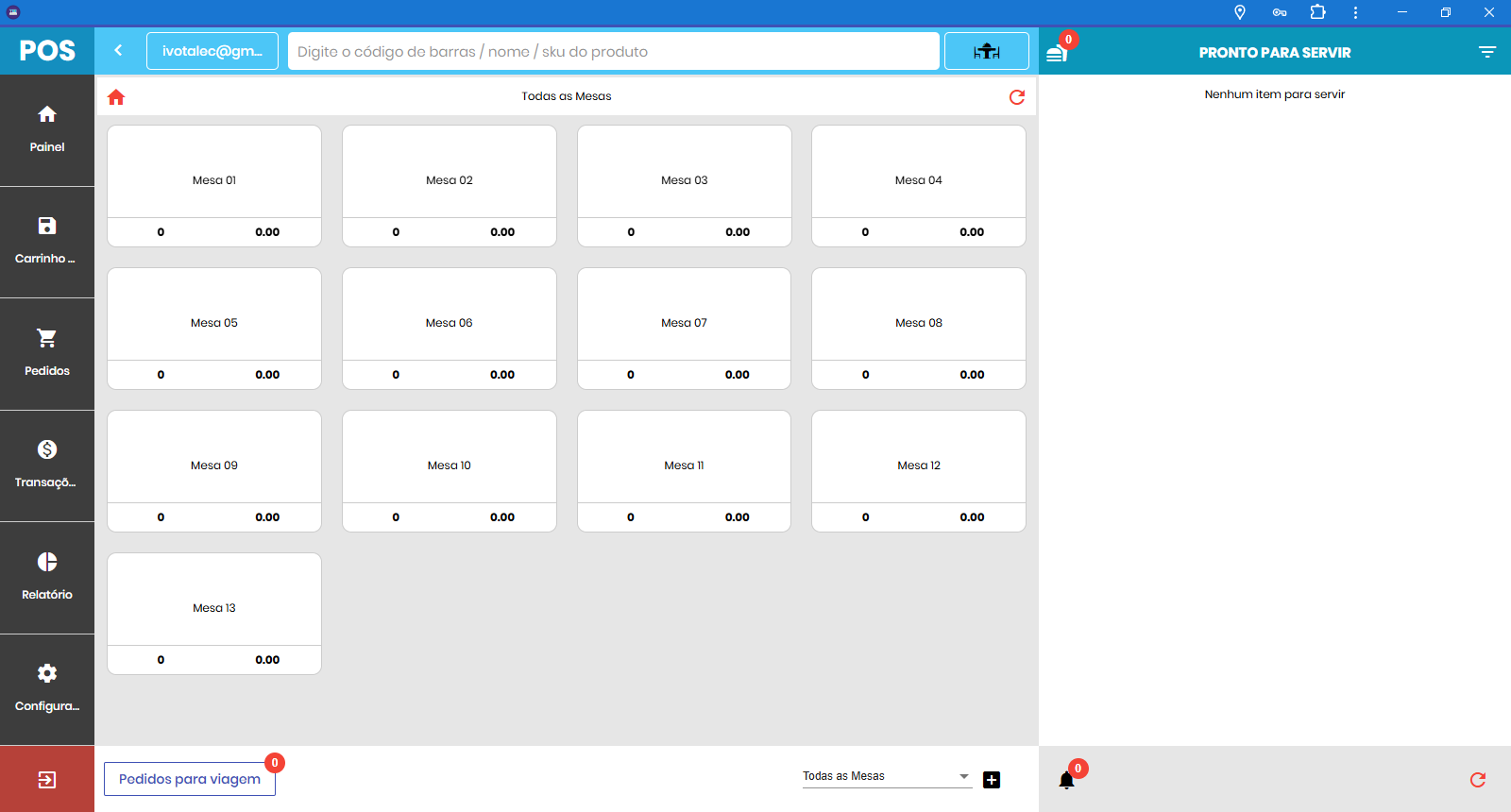Open the Relatório section
Image resolution: width=1511 pixels, height=812 pixels.
pos(47,577)
